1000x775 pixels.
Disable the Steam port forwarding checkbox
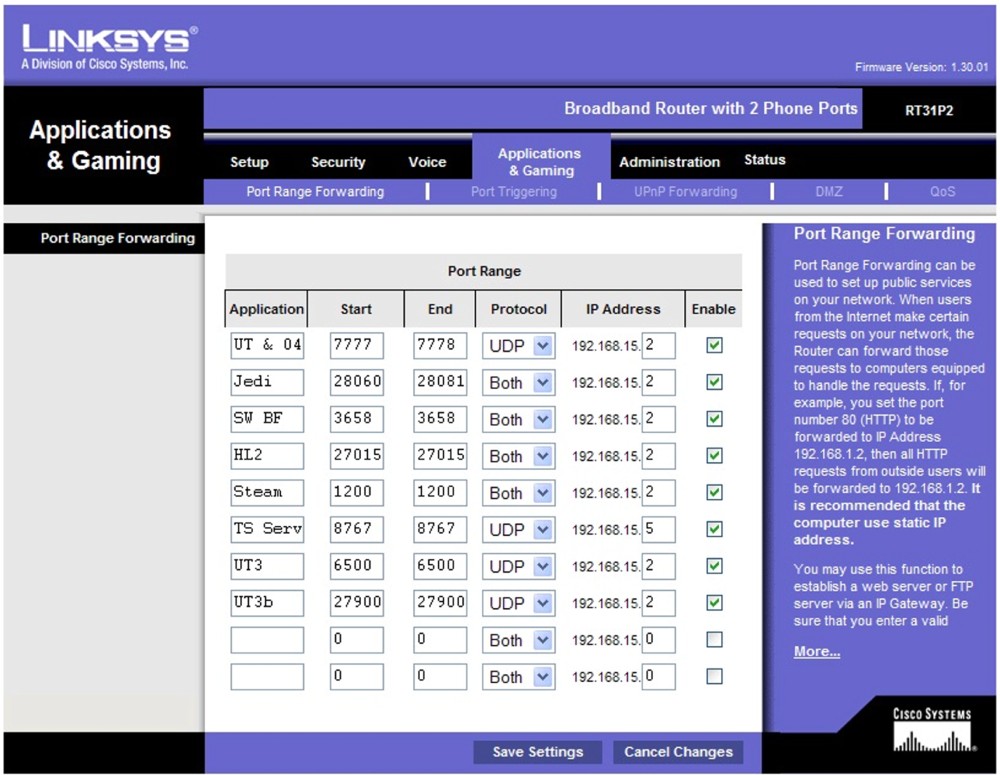tap(714, 493)
